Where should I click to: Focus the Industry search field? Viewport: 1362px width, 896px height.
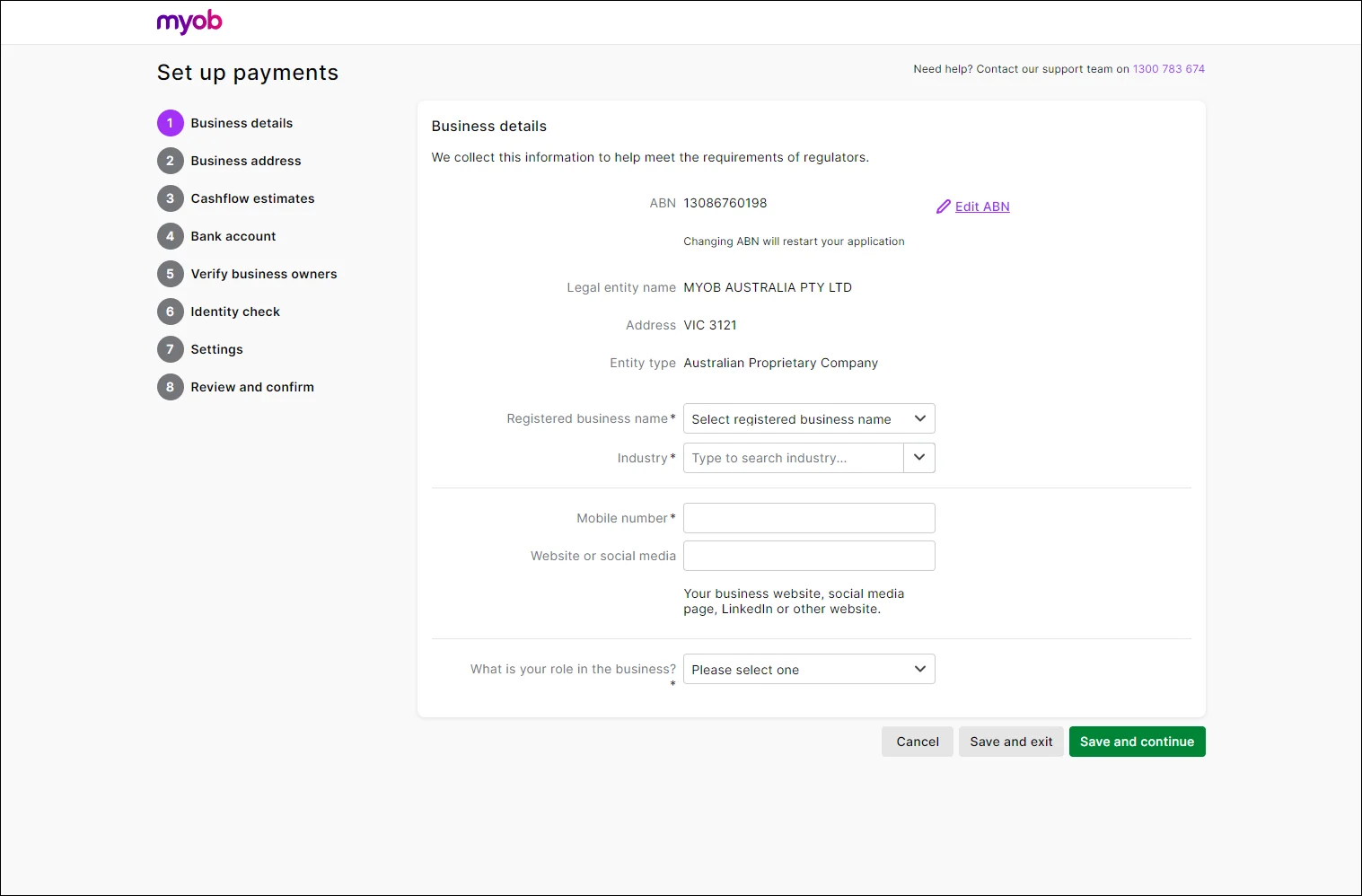pos(794,458)
